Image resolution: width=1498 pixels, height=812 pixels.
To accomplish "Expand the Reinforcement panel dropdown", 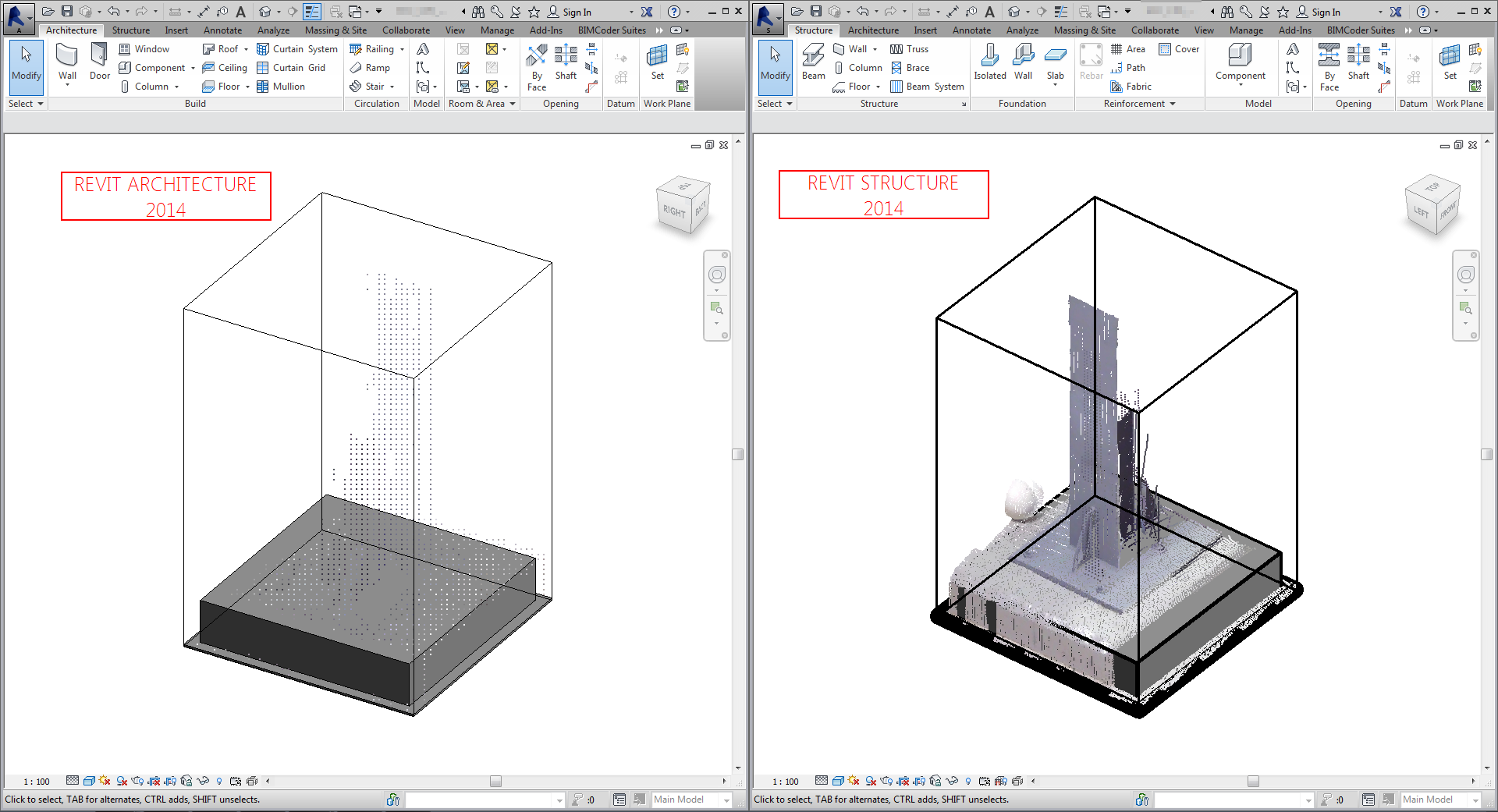I will 1173,103.
